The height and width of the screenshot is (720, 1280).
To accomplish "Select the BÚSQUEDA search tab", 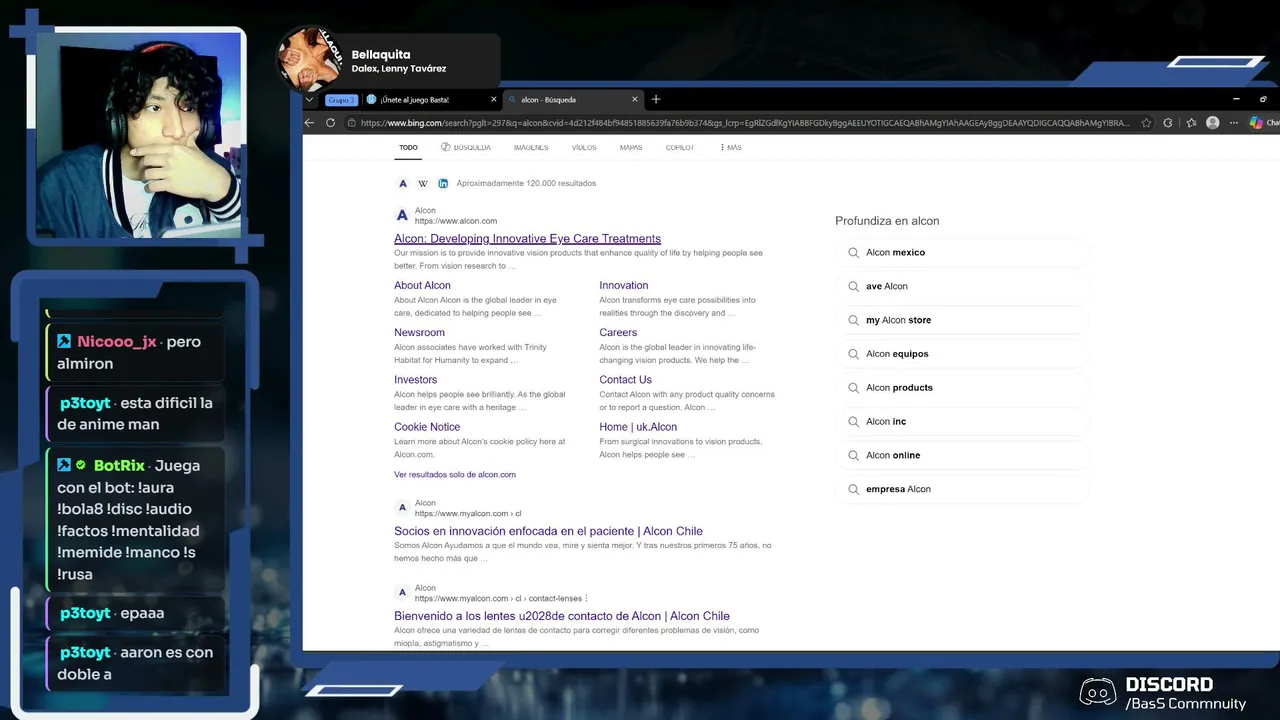I will coord(466,147).
